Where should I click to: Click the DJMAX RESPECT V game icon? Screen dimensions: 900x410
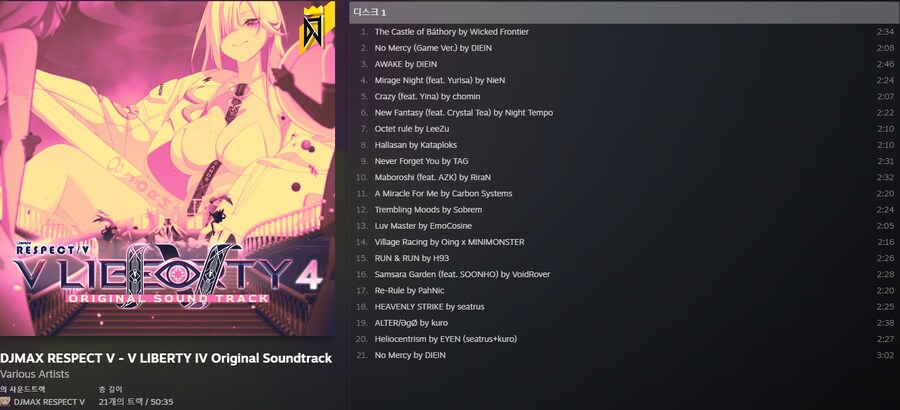(5, 402)
